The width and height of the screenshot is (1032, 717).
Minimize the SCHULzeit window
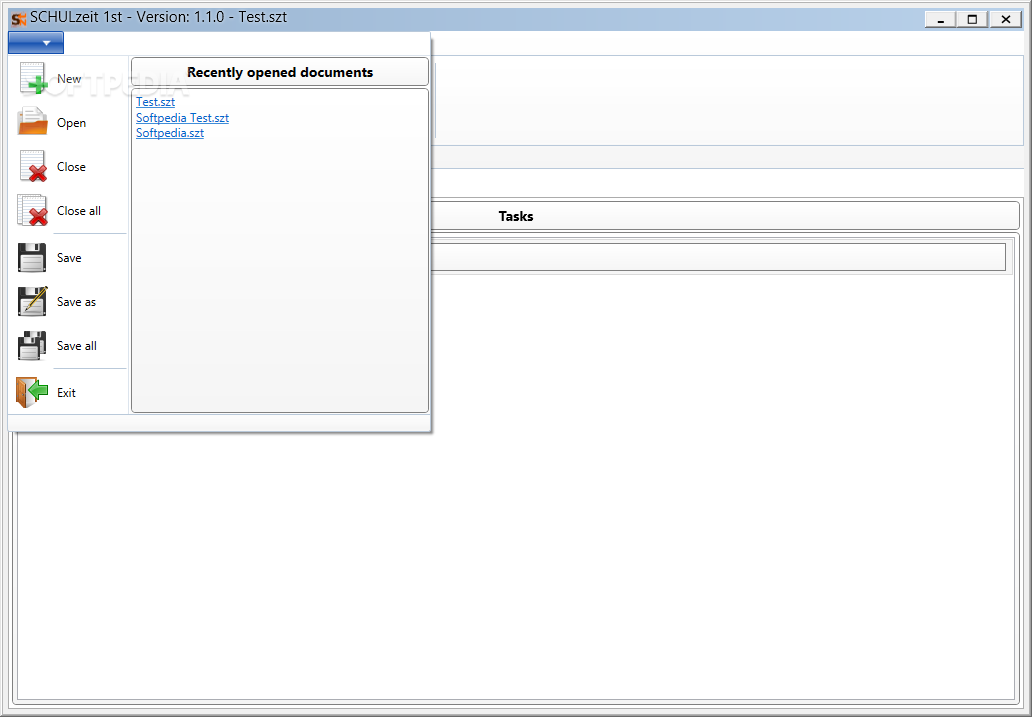coord(941,19)
